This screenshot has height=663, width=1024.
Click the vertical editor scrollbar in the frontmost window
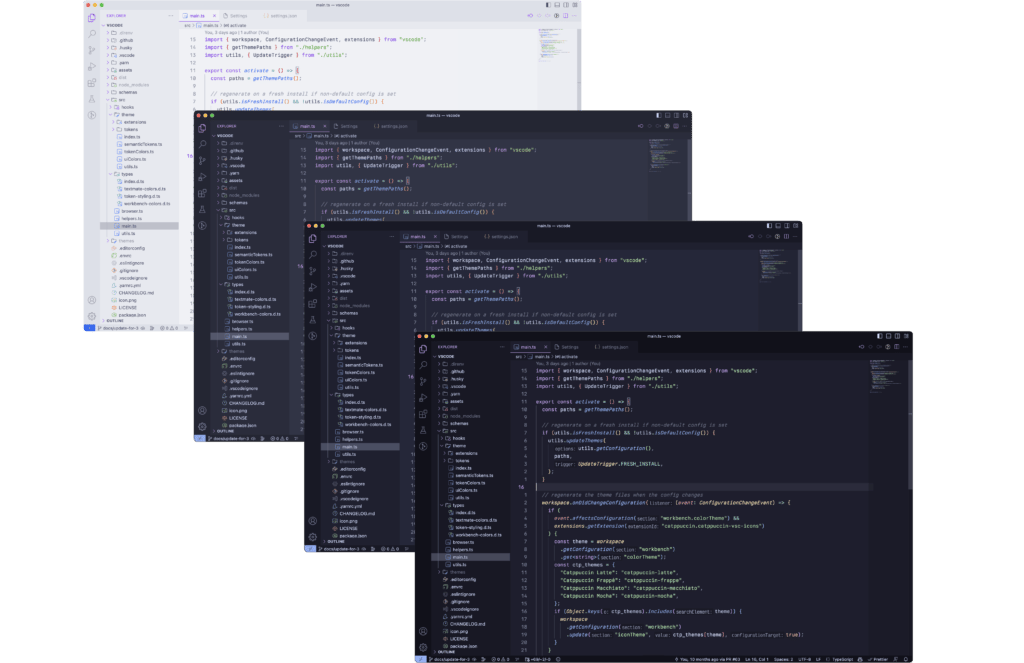910,450
